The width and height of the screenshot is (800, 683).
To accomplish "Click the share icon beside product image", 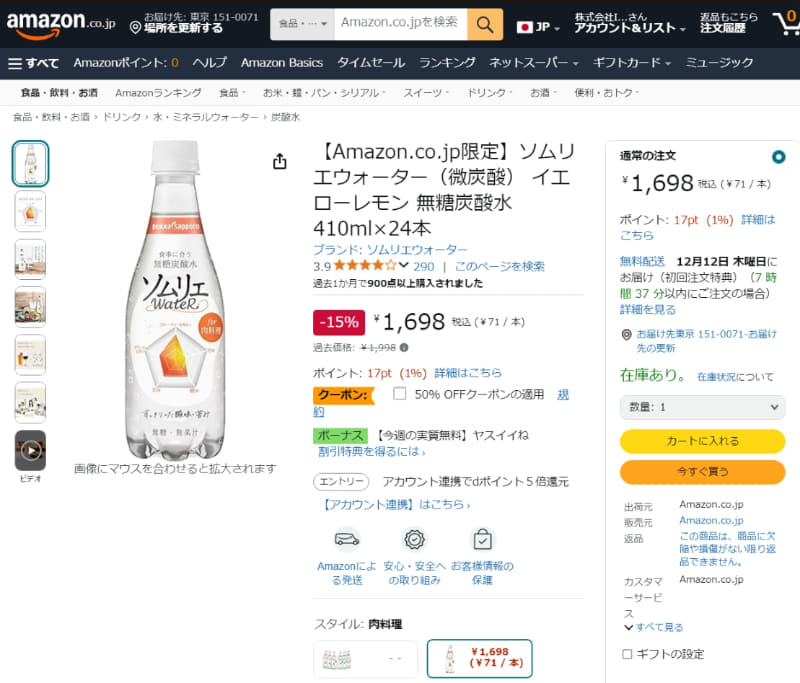I will 280,162.
